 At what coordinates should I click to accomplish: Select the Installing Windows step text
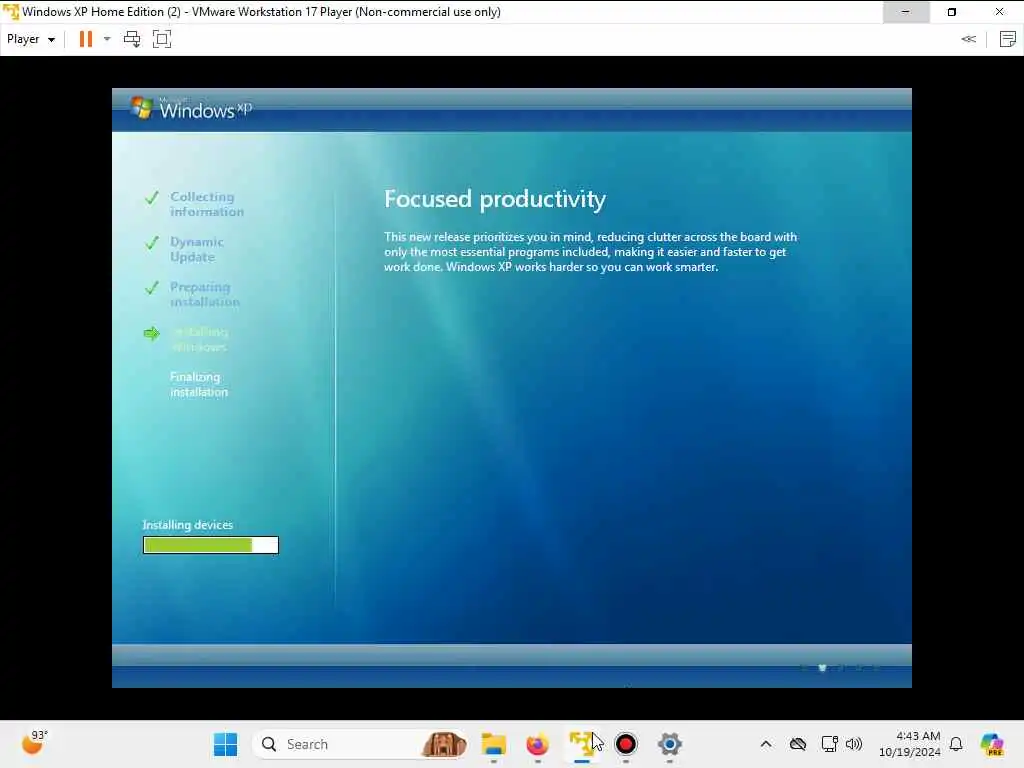coord(200,340)
